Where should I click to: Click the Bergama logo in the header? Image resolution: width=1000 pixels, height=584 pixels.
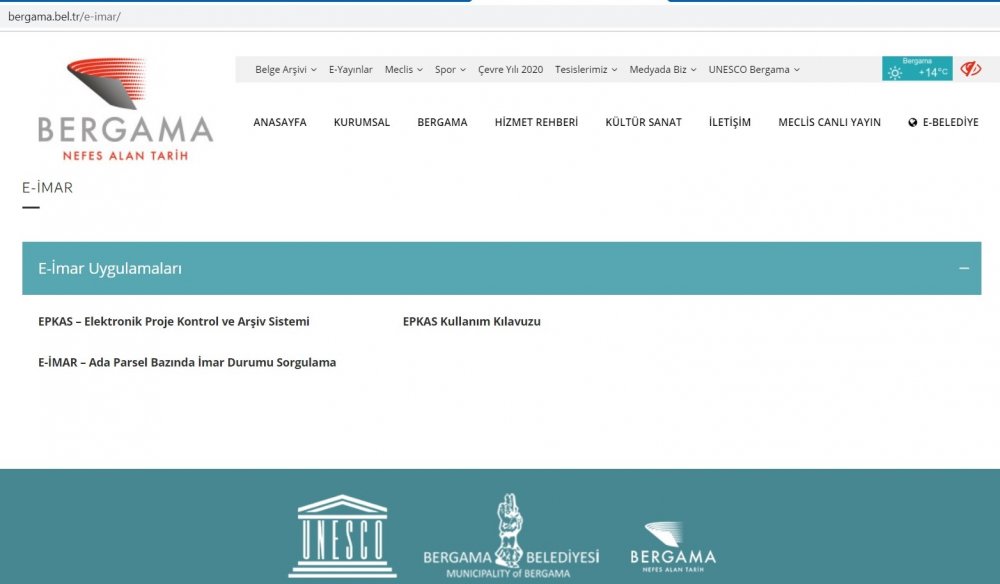point(125,110)
